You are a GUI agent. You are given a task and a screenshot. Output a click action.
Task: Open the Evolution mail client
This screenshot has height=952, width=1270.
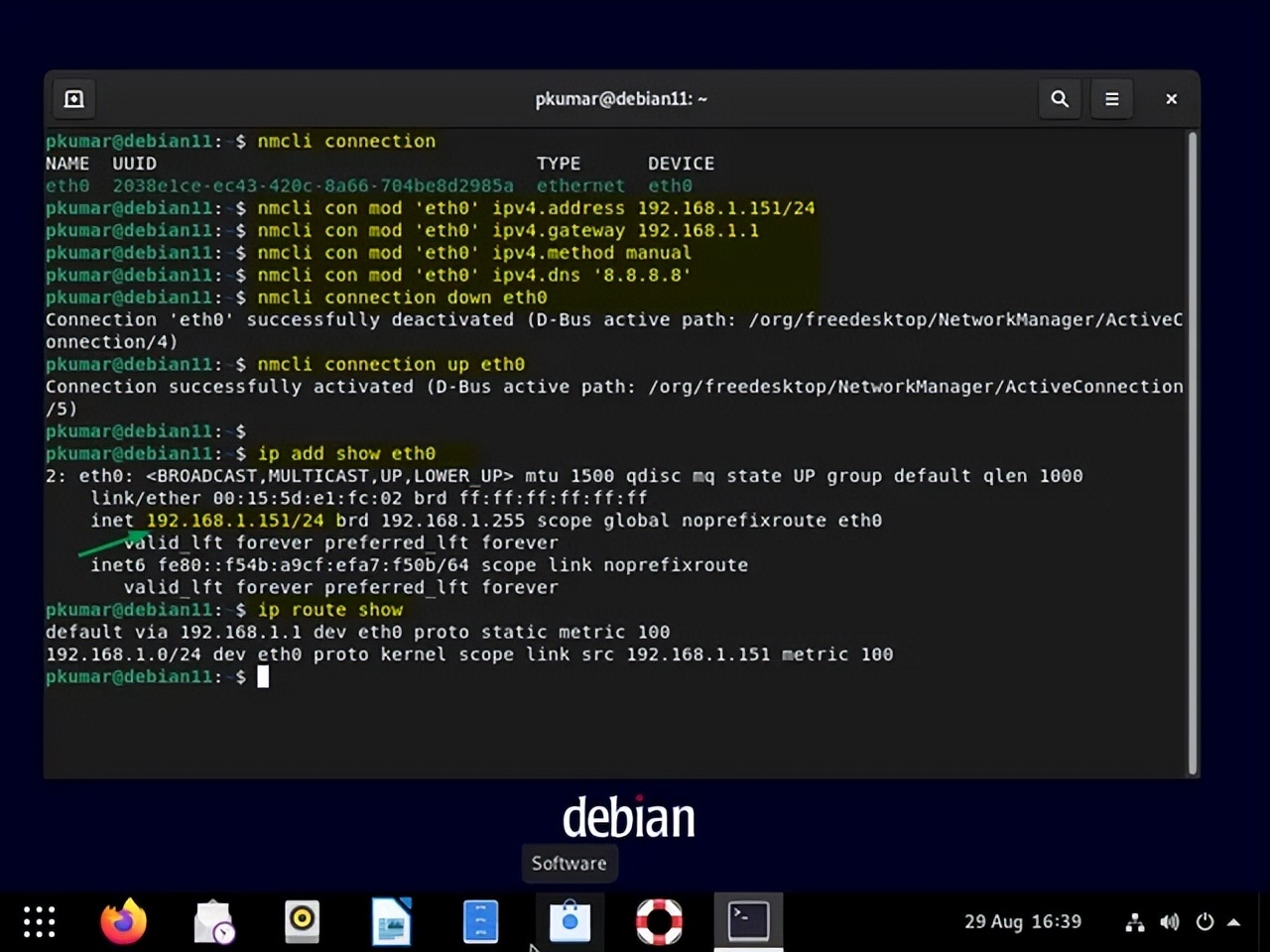[213, 921]
